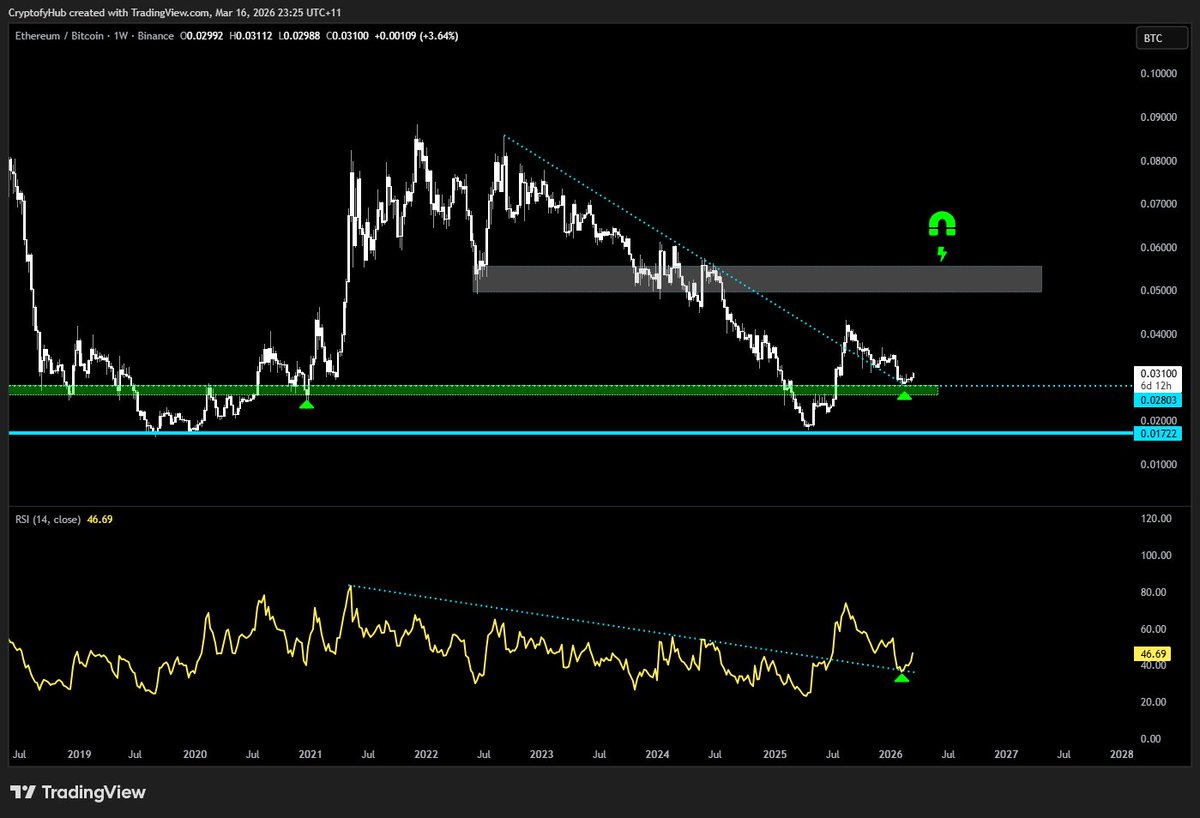Click the green magnet sticker on chart
This screenshot has height=818, width=1200.
(943, 223)
